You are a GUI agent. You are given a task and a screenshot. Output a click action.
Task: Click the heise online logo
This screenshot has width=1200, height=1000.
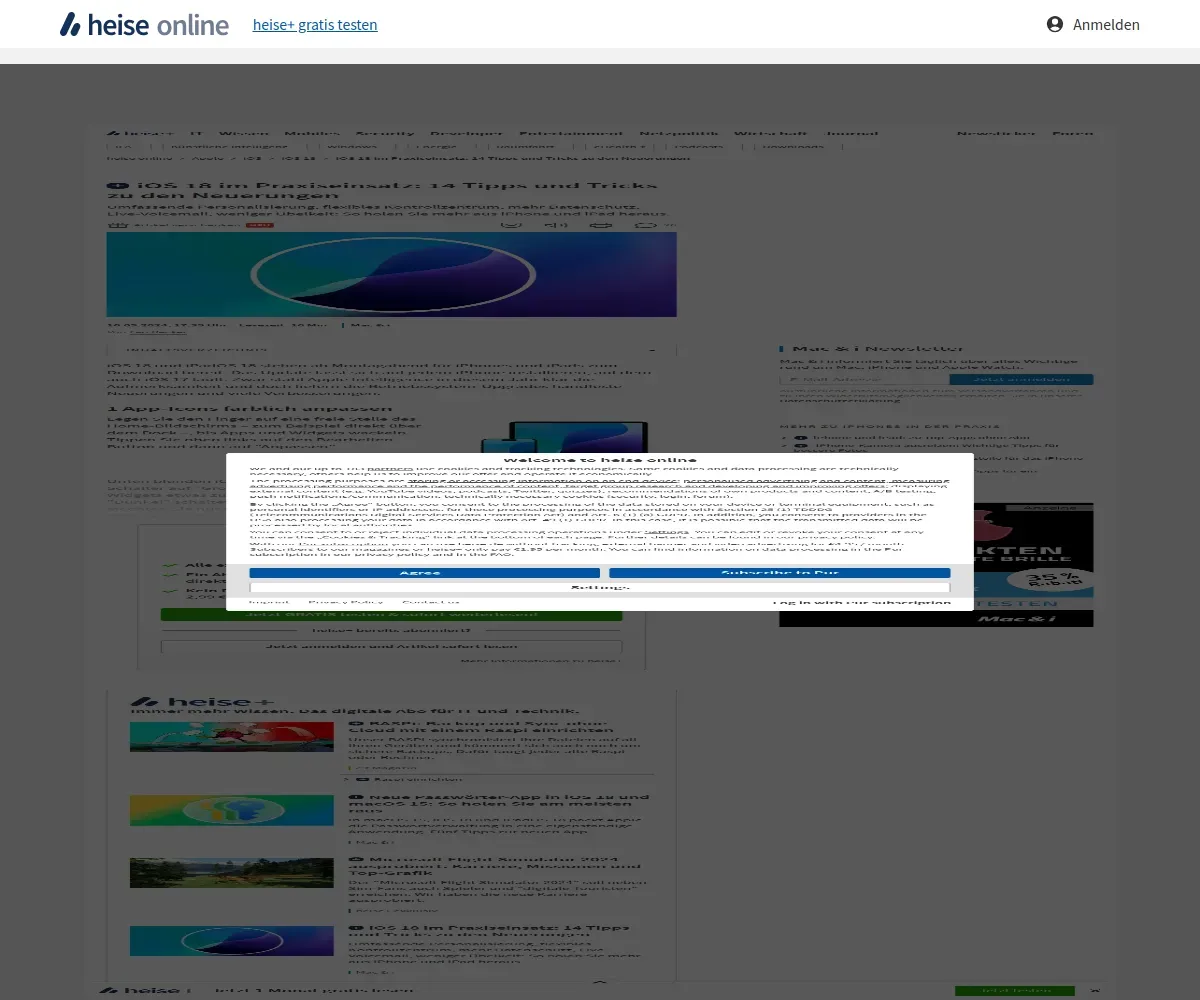(144, 24)
